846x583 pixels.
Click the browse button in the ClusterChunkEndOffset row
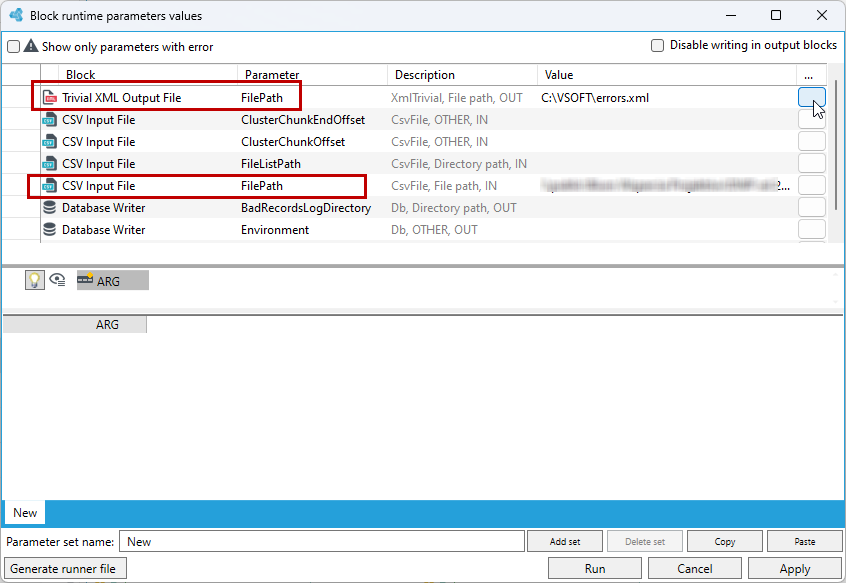(811, 119)
